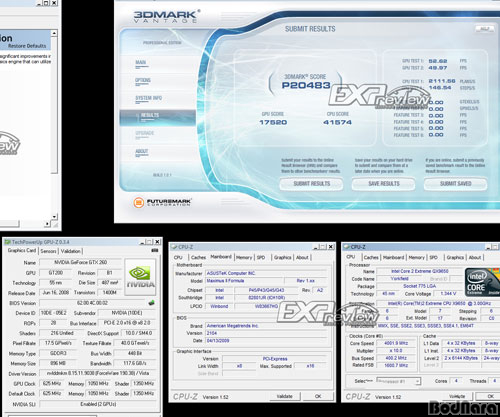The width and height of the screenshot is (500, 417).
Task: Select the Caches tab in right CPU-Z
Action: click(x=371, y=257)
